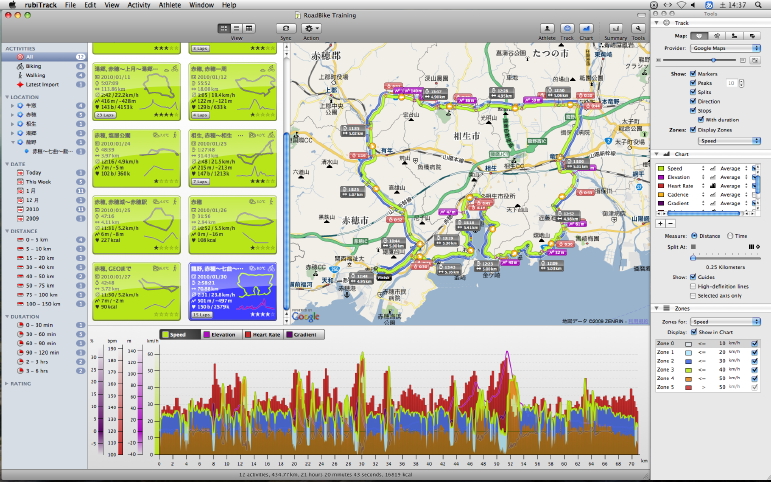
Task: Switch to calendar view of activities
Action: click(x=249, y=29)
